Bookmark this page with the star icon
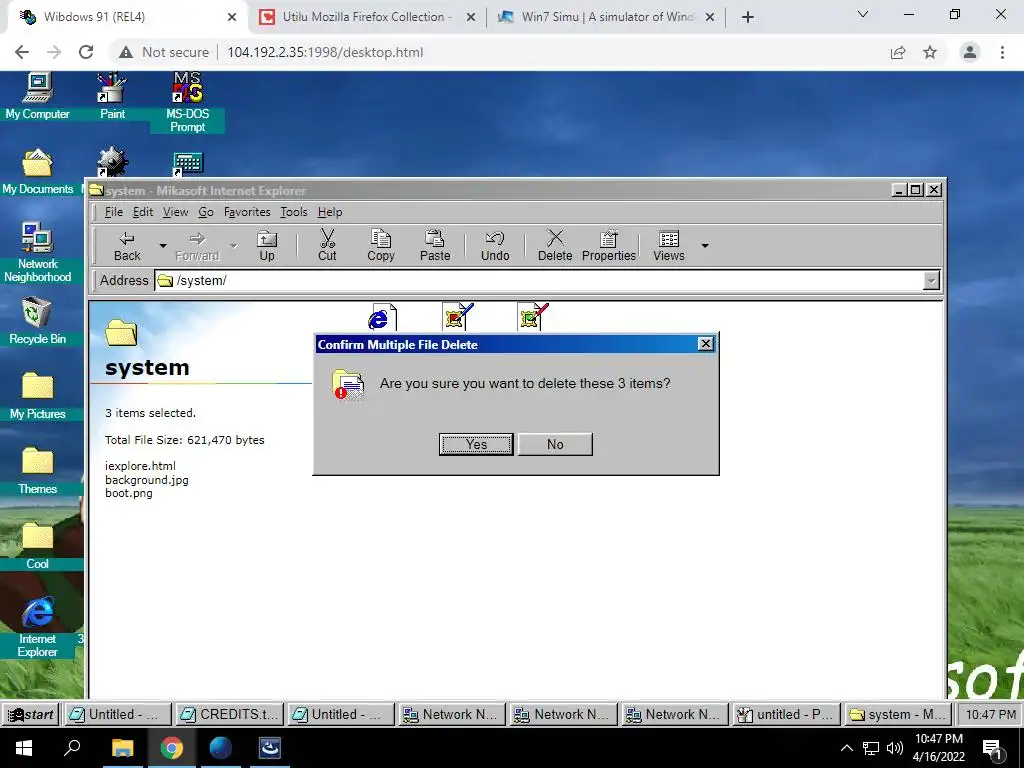The height and width of the screenshot is (768, 1024). pos(930,52)
